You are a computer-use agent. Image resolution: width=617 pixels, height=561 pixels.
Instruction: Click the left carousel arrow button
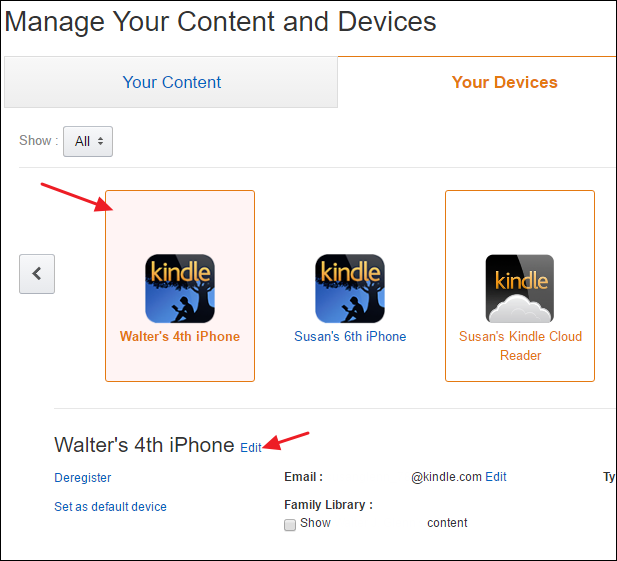pyautogui.click(x=37, y=273)
